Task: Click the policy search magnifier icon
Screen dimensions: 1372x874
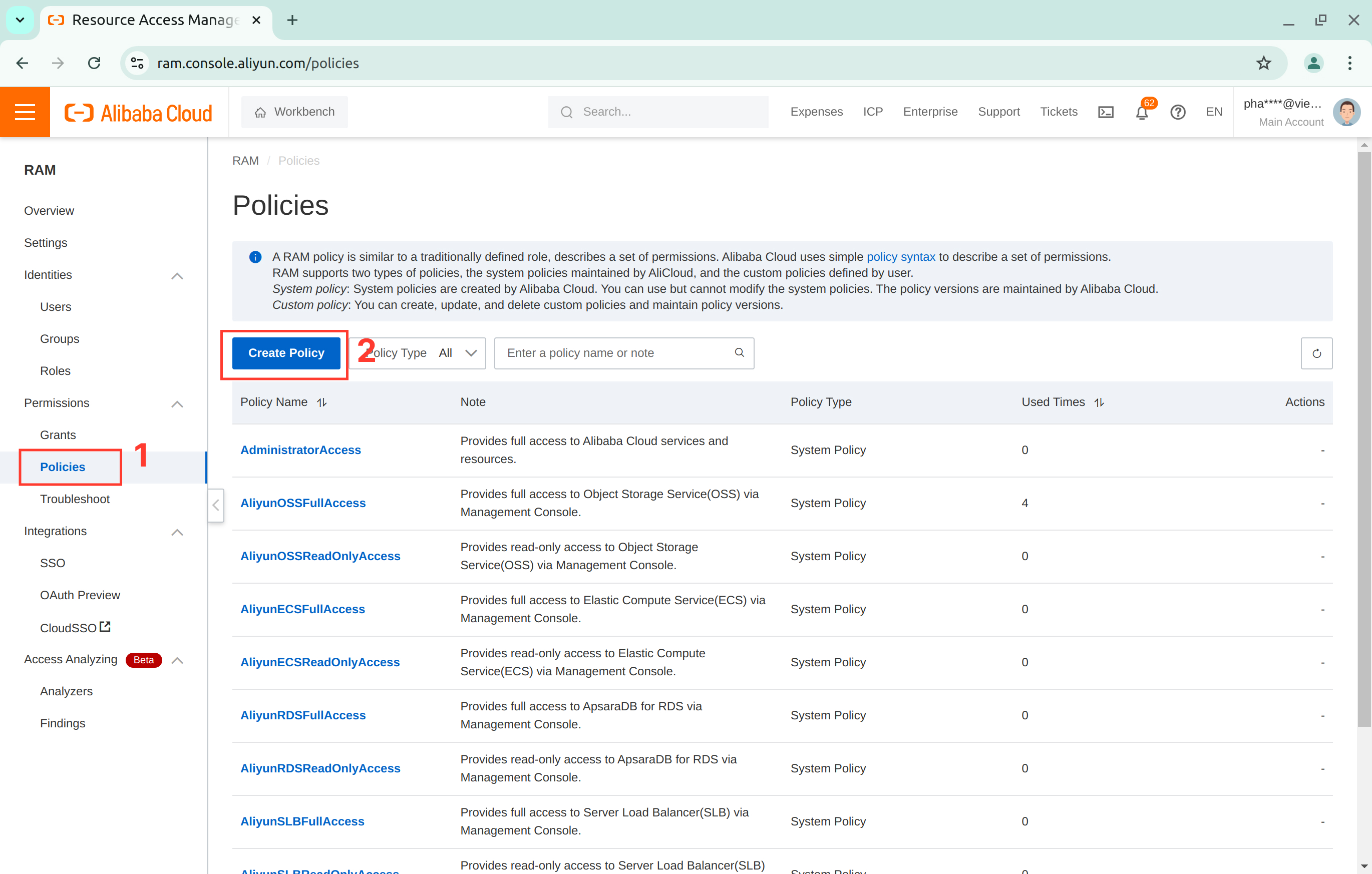Action: (739, 353)
